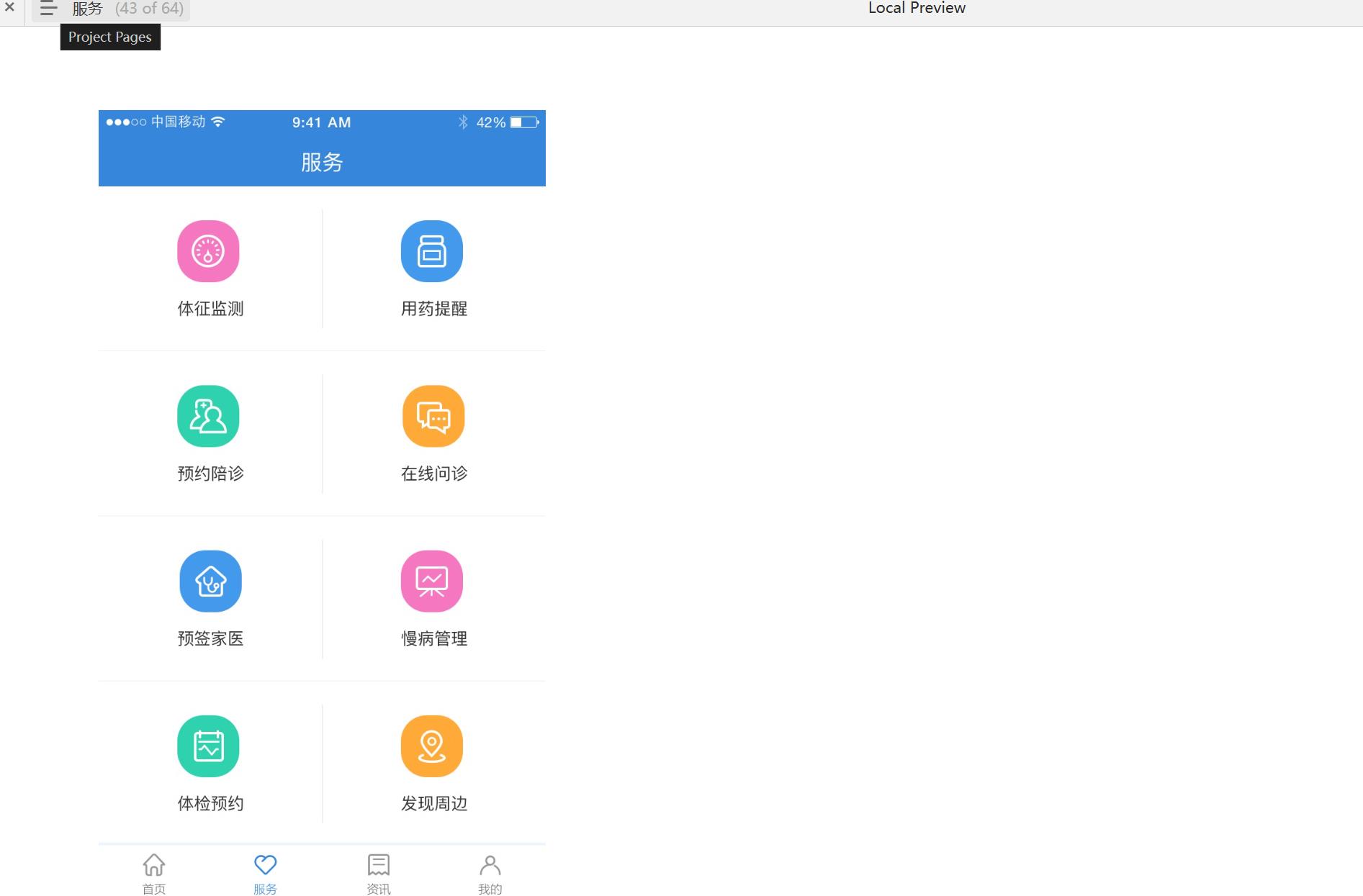Open the 用药提醒 blue medicine icon
Screen dimensions: 1363x896
pyautogui.click(x=432, y=251)
